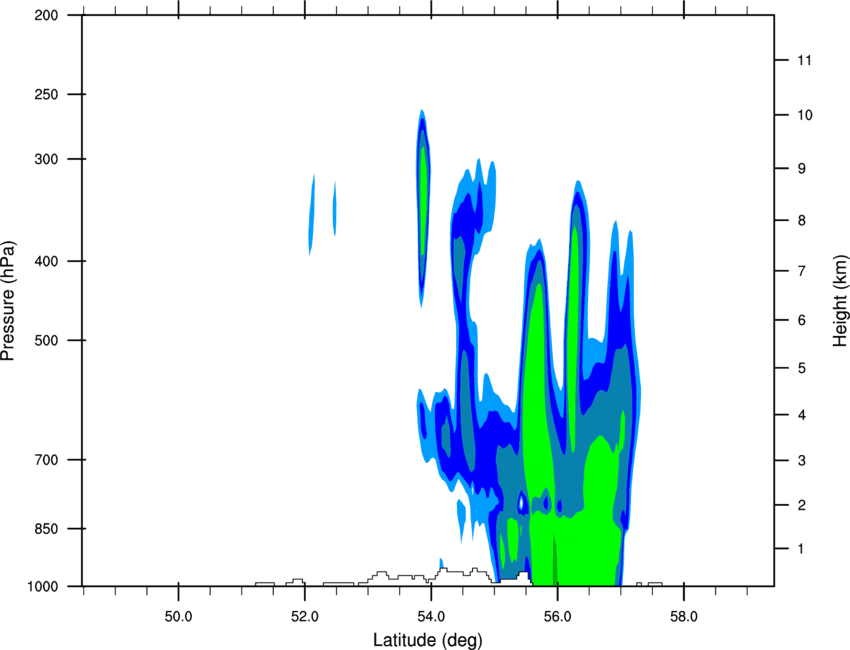
Task: Select the 1000 pressure tick label
Action: (x=43, y=586)
